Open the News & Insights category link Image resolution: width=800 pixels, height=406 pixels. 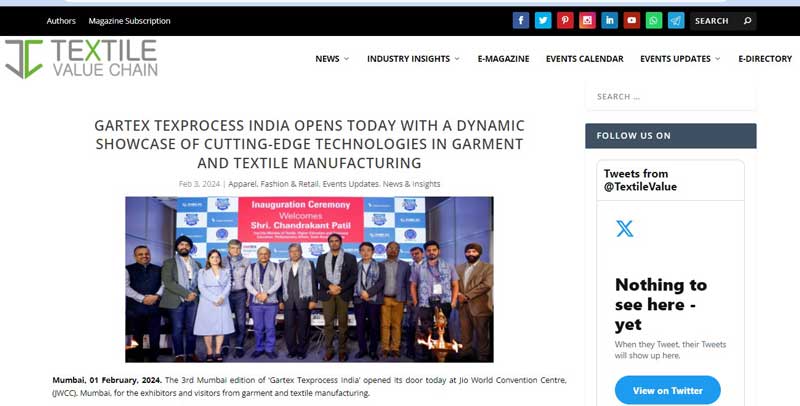411,184
